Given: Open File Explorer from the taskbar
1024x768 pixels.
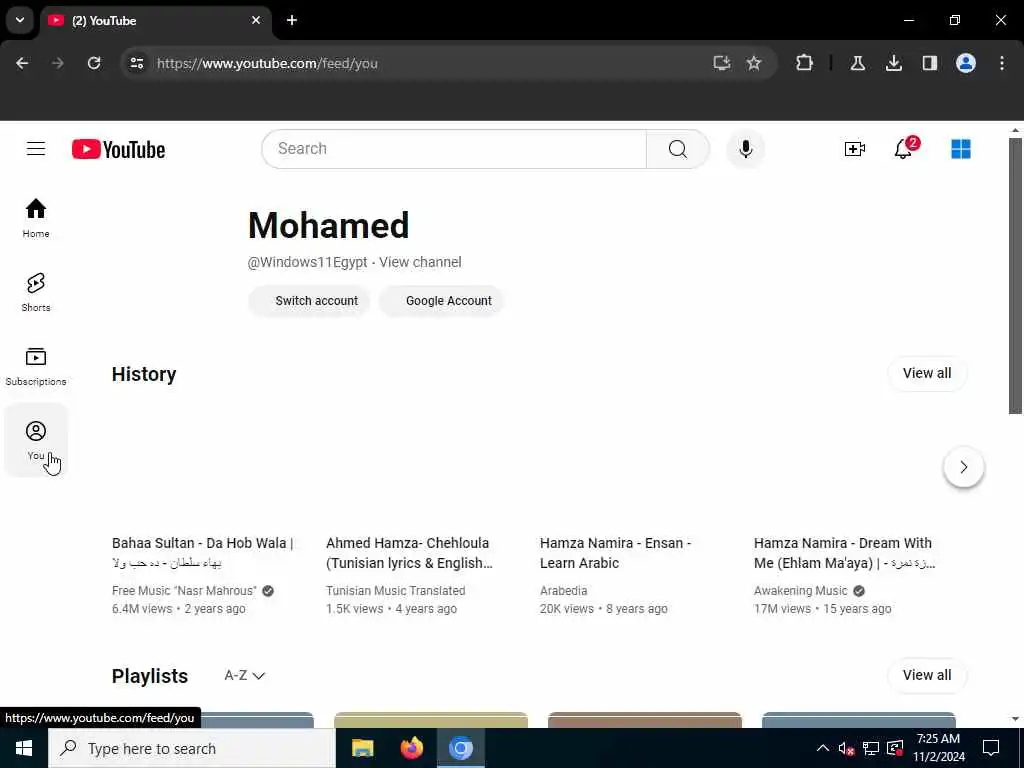Looking at the screenshot, I should 362,748.
